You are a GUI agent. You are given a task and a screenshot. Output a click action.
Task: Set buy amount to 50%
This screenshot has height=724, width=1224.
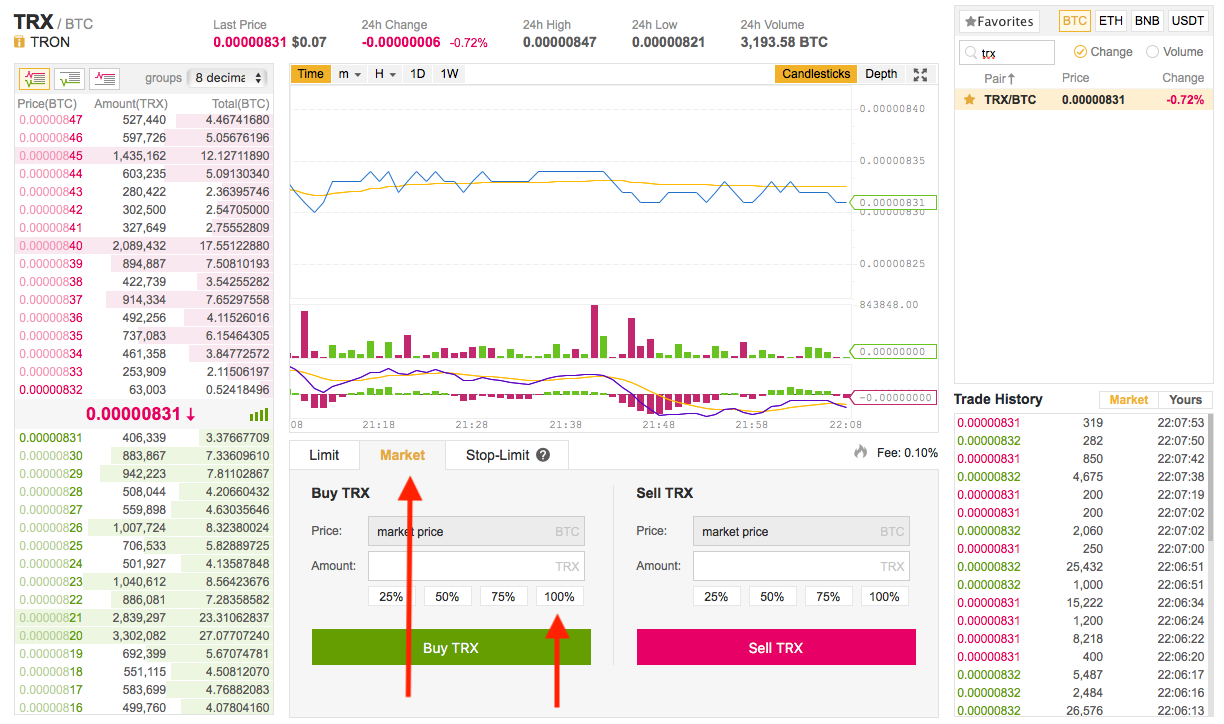point(447,596)
